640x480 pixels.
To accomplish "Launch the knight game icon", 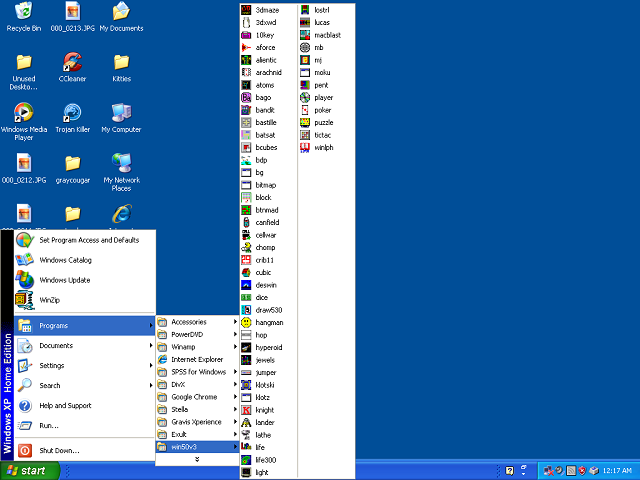I will pyautogui.click(x=246, y=410).
